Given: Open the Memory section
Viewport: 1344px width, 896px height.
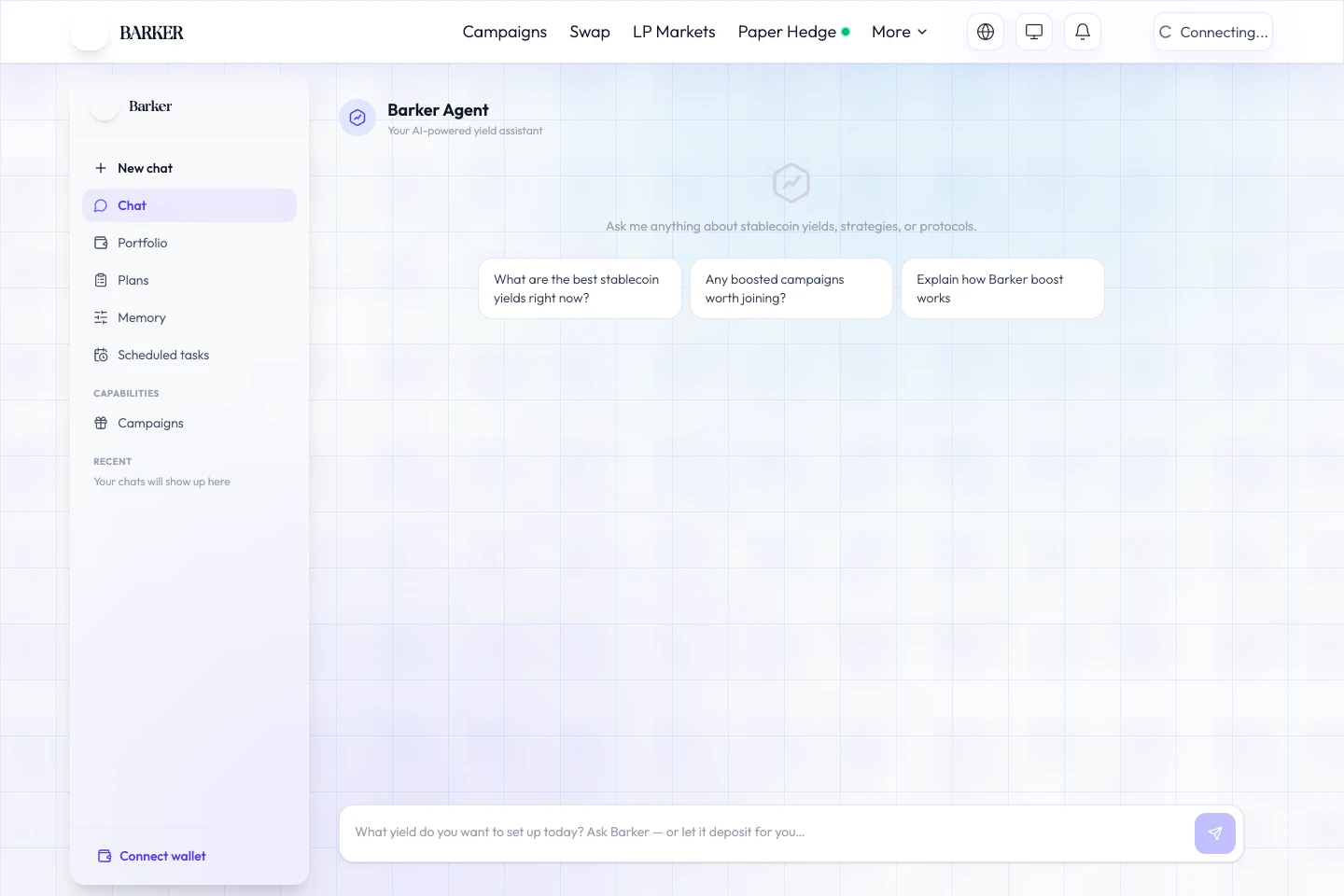Looking at the screenshot, I should (189, 317).
